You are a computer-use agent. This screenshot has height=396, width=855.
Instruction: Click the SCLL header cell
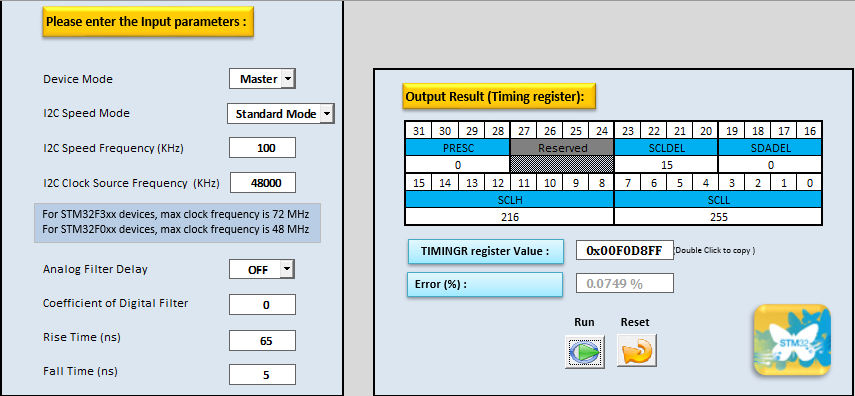pyautogui.click(x=718, y=200)
